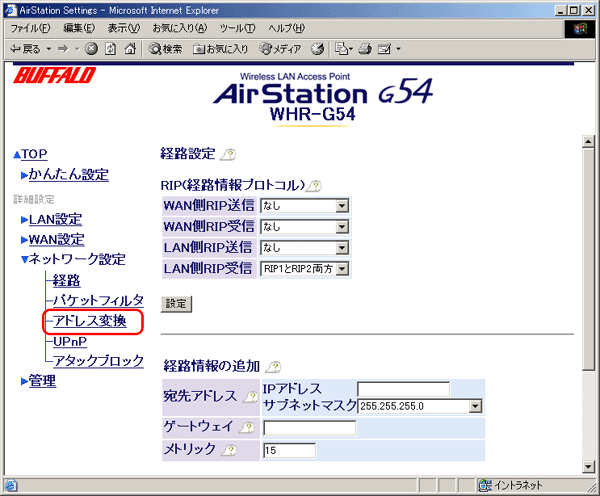Open the Forward button history dropdown arrow
The image size is (600, 496).
(x=77, y=49)
